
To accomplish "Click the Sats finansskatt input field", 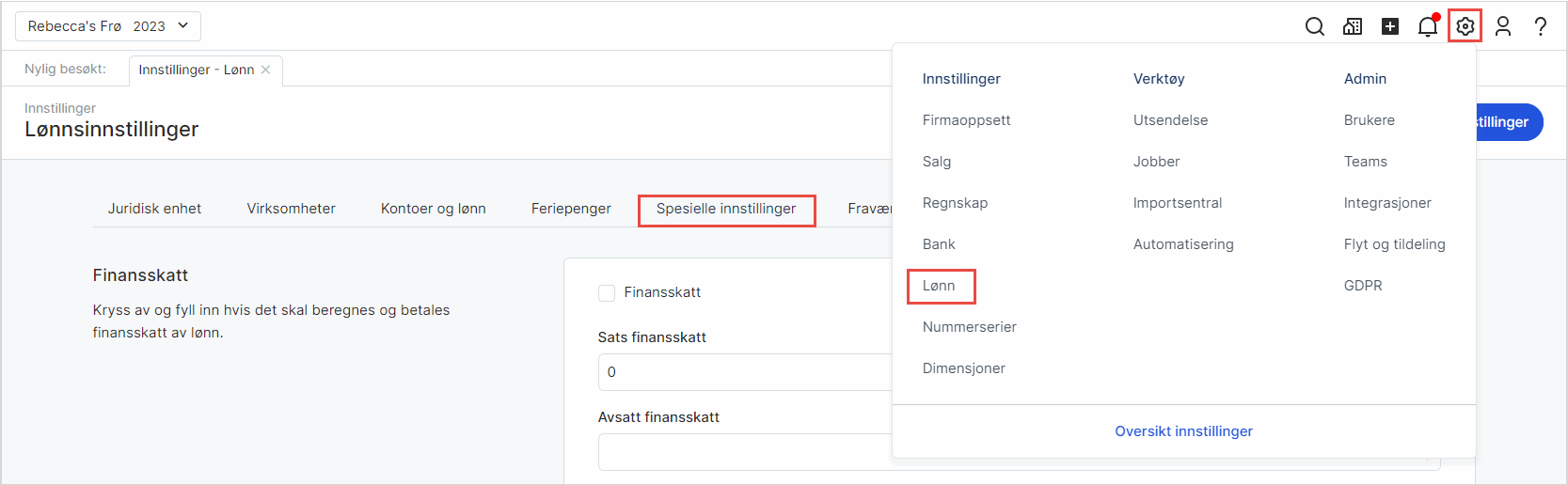I will (x=743, y=372).
